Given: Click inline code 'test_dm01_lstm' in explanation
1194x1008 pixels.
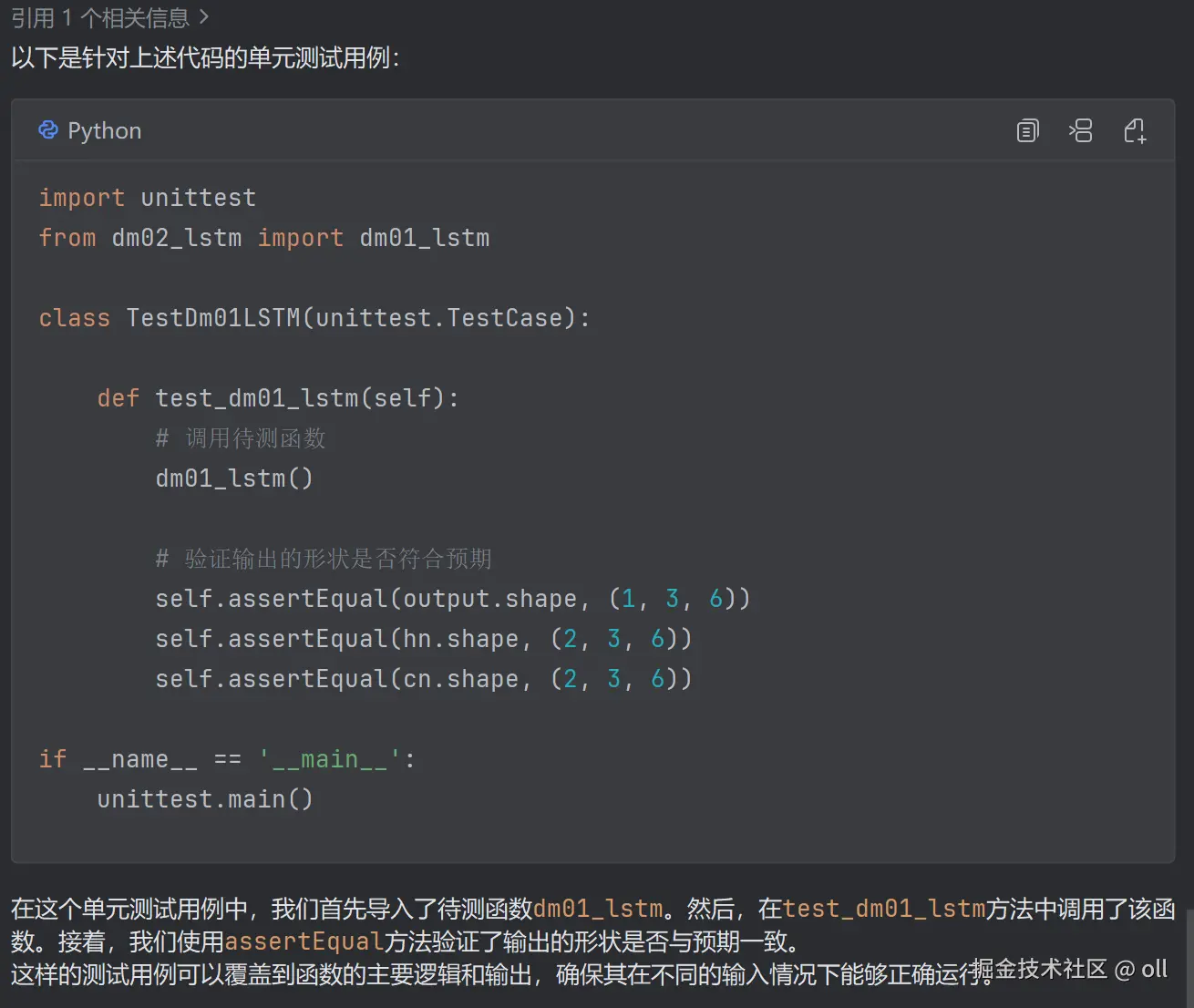Looking at the screenshot, I should click(x=884, y=909).
